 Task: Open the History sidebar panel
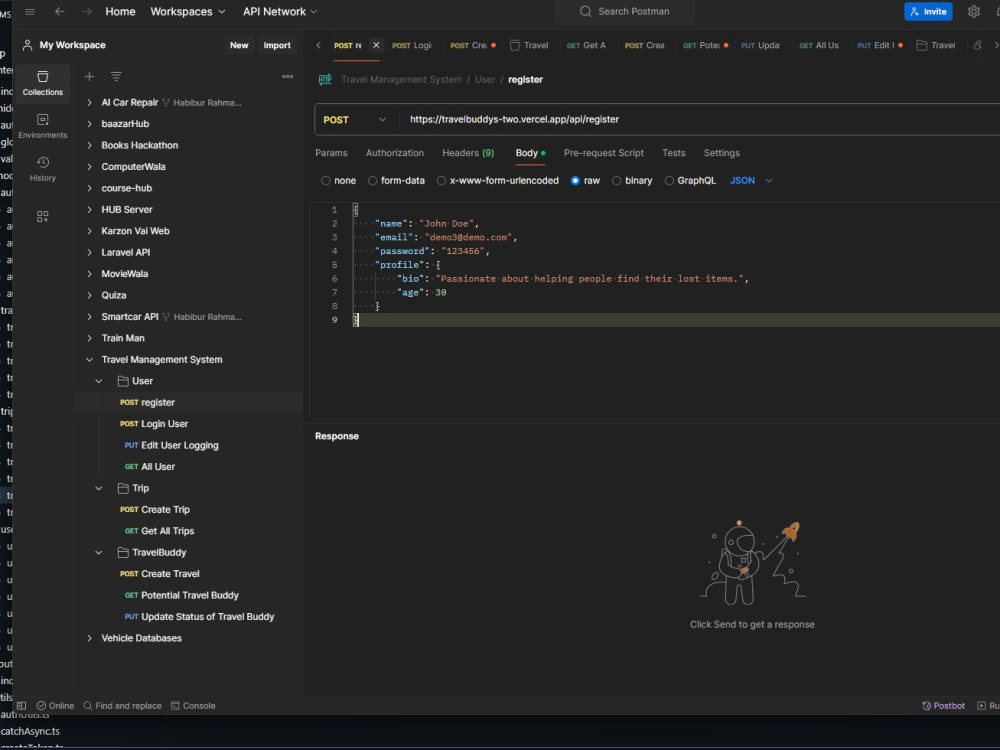pos(43,169)
